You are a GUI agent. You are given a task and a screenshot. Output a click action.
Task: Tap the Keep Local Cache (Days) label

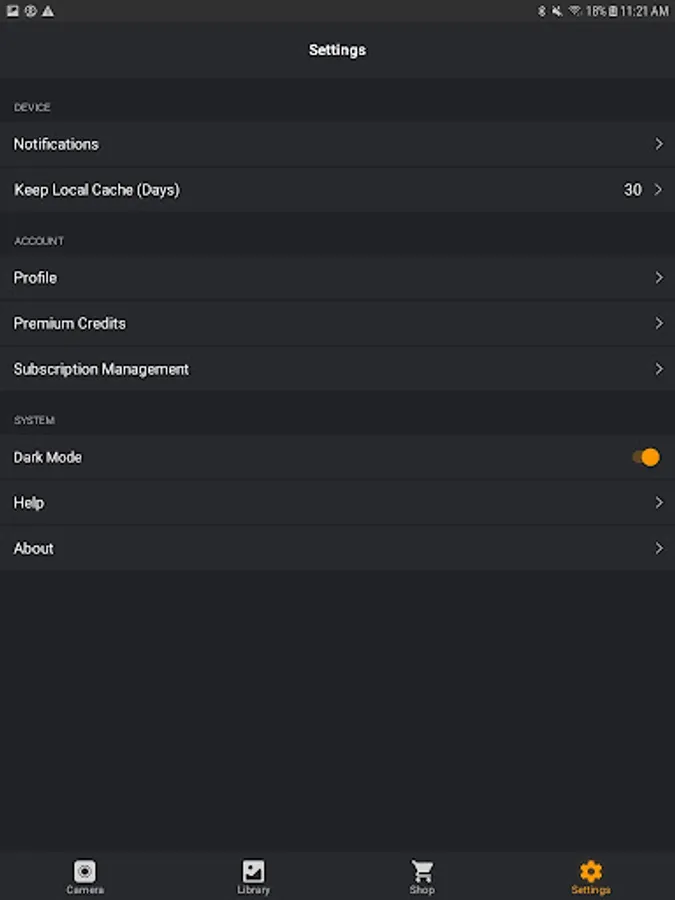tap(96, 190)
